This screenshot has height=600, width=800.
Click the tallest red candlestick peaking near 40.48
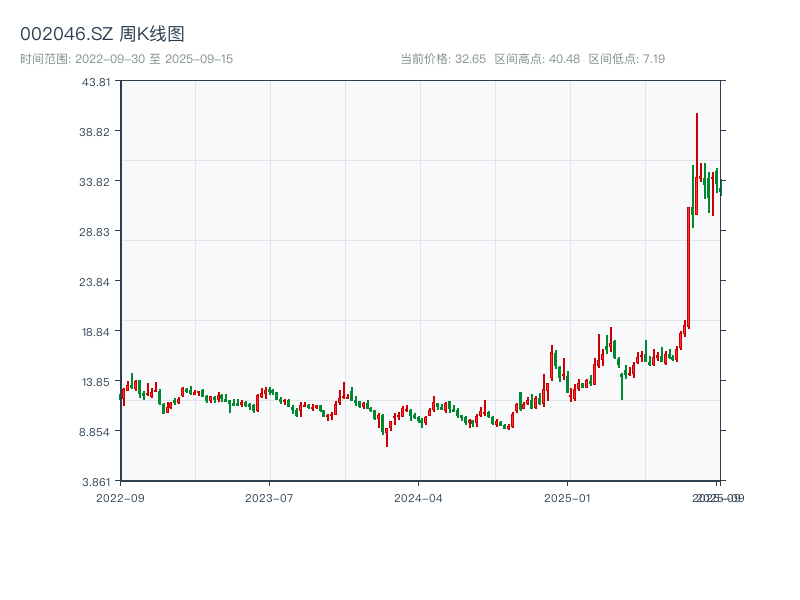696,163
